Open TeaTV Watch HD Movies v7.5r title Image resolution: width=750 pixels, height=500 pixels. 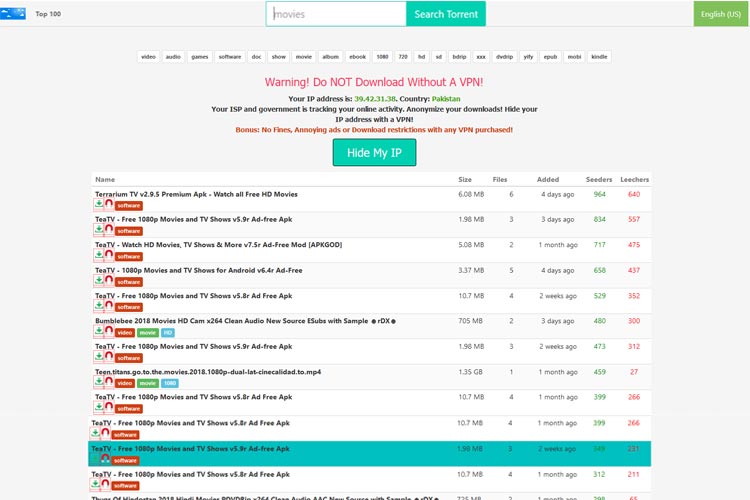(x=218, y=244)
